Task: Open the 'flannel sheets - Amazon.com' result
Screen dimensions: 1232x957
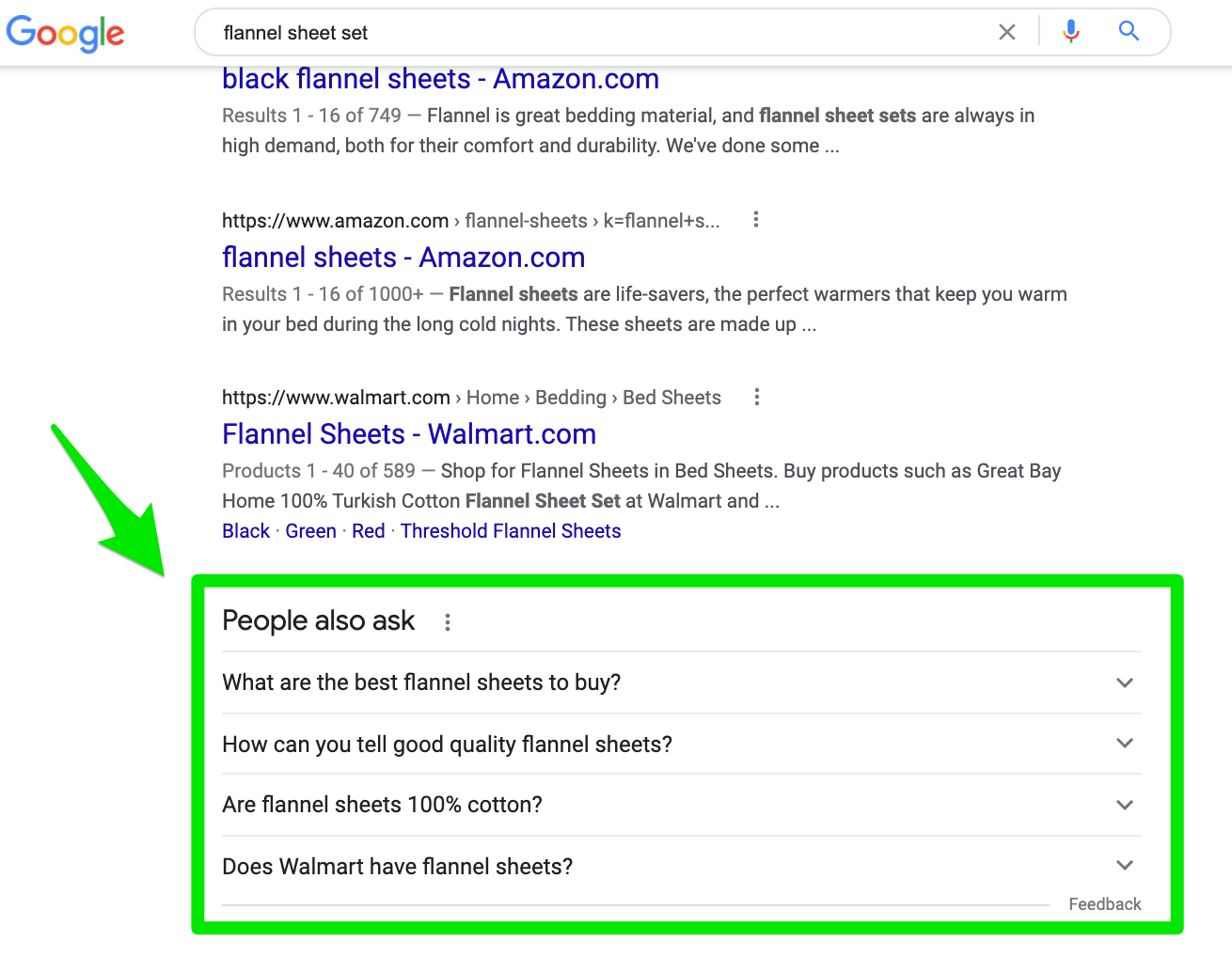Action: pyautogui.click(x=403, y=257)
